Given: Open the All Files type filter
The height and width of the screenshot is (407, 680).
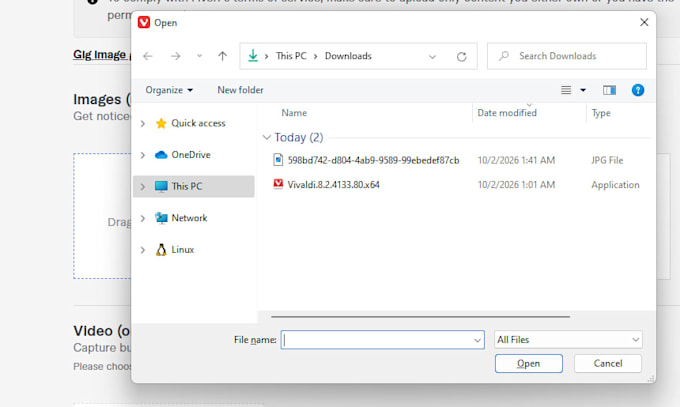Looking at the screenshot, I should tap(568, 340).
